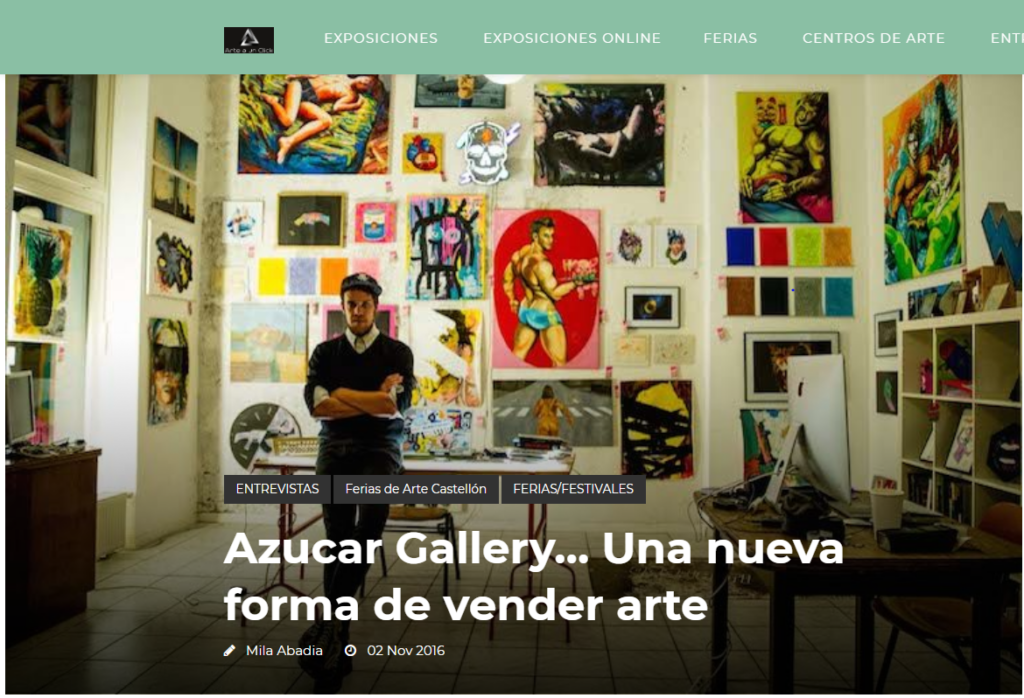Click the clock date icon

[351, 650]
